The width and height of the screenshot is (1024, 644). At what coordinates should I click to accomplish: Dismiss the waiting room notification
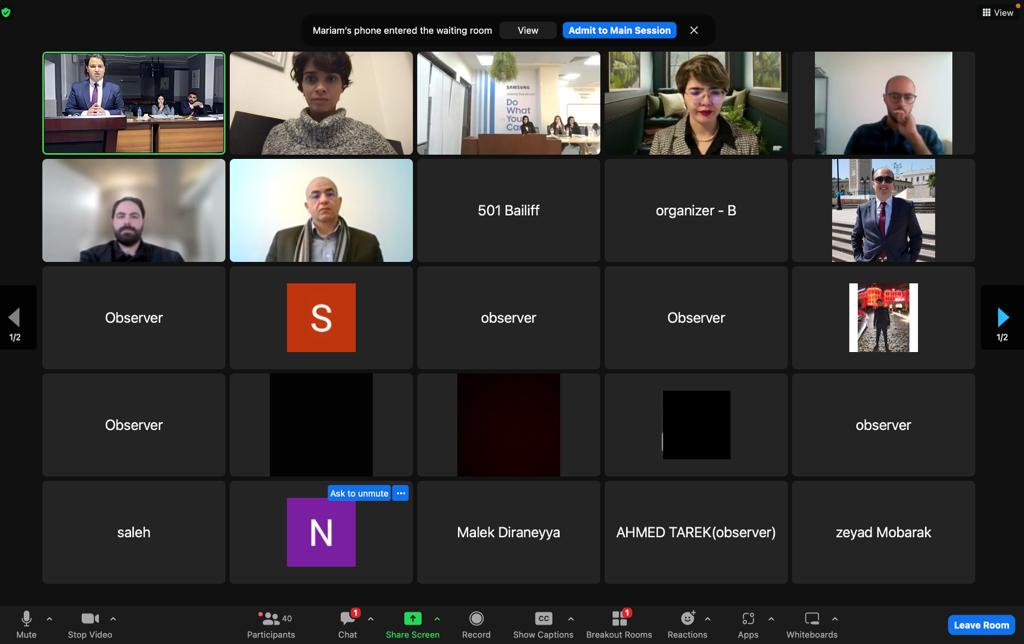694,30
